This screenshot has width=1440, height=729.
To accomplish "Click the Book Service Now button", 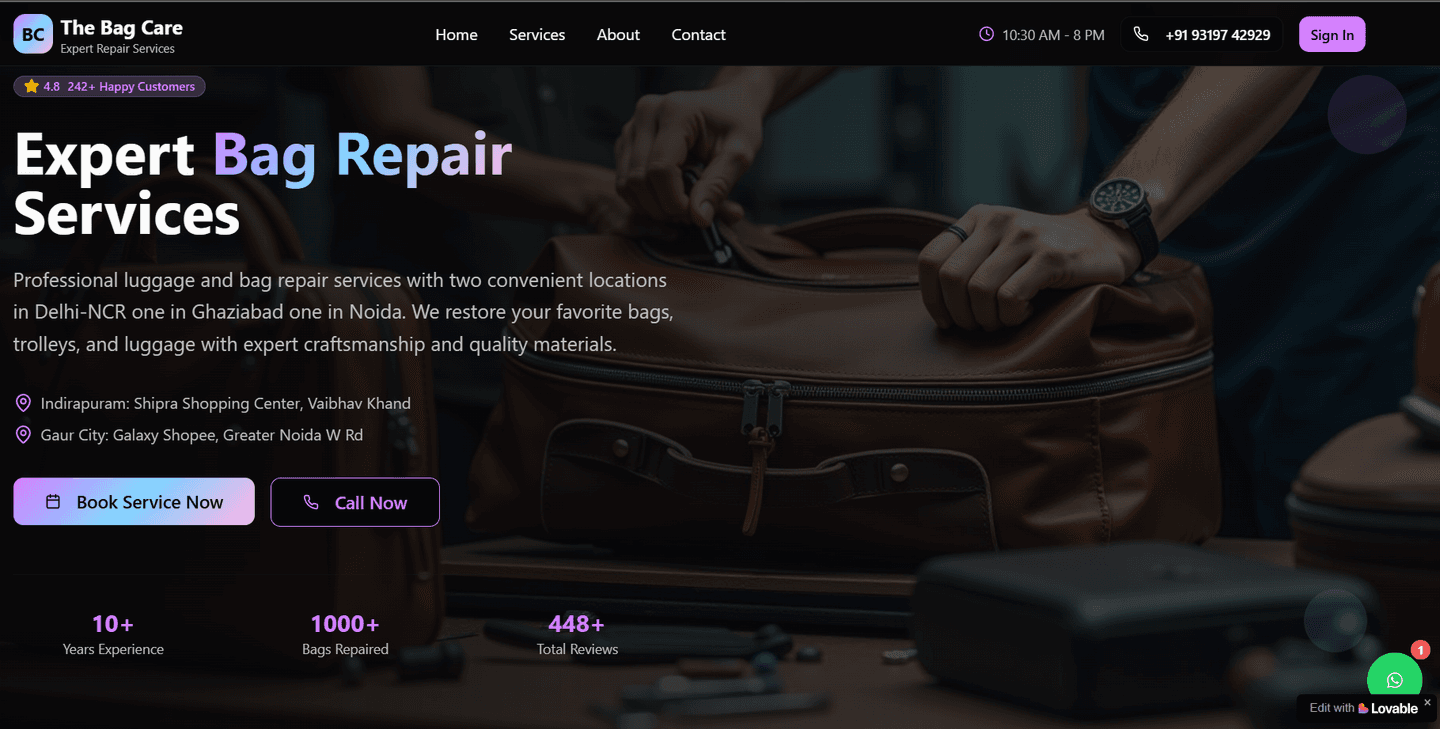I will (x=134, y=502).
